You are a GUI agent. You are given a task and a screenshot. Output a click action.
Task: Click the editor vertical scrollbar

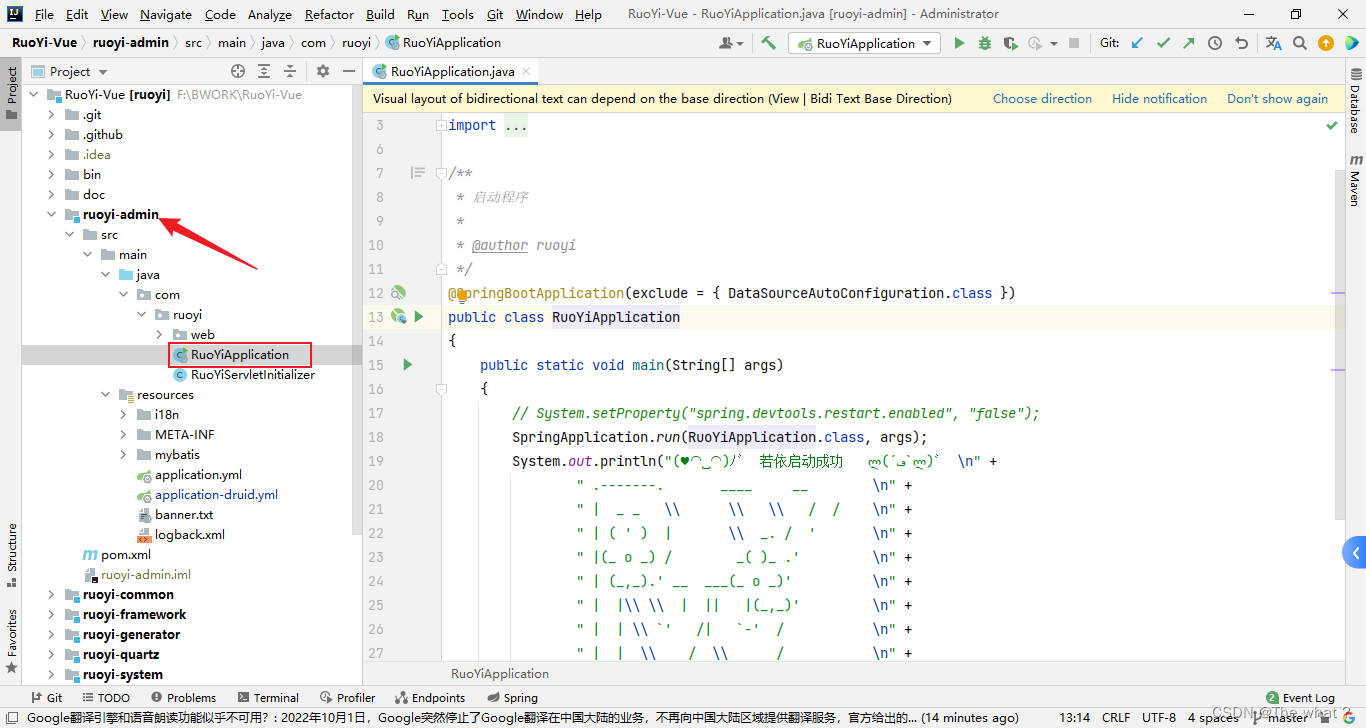(x=1340, y=344)
